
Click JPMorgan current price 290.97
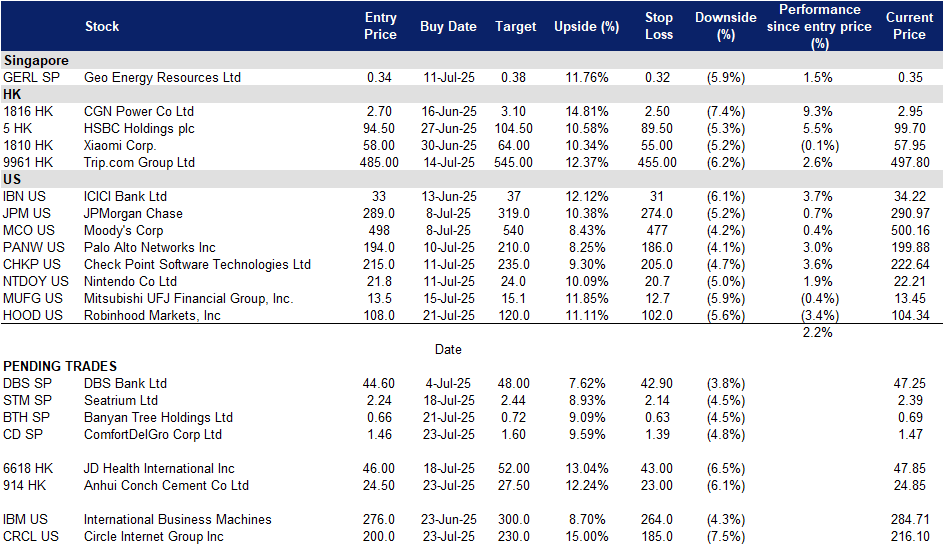click(x=910, y=214)
